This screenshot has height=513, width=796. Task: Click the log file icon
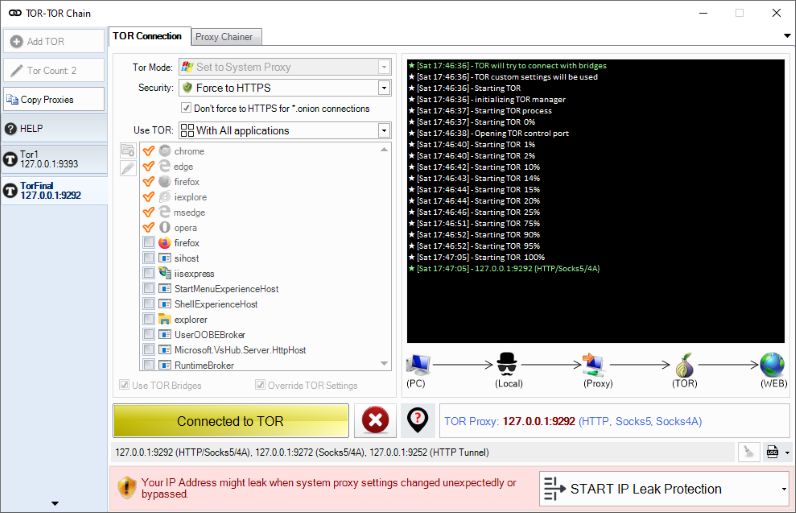(x=773, y=452)
